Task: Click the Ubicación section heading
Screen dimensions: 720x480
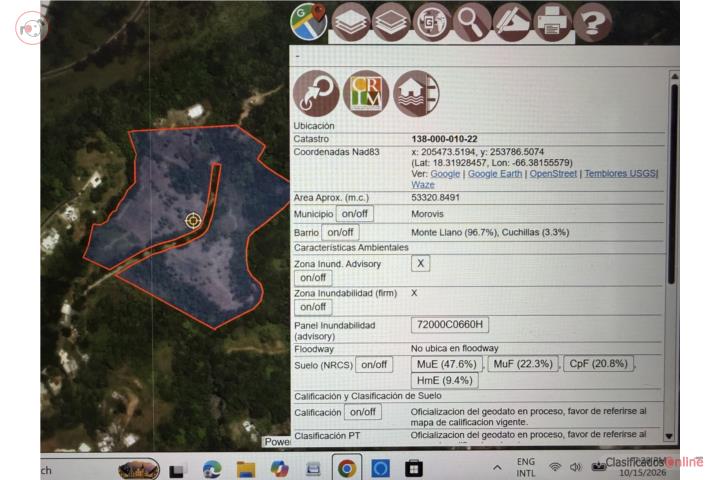Action: point(314,126)
